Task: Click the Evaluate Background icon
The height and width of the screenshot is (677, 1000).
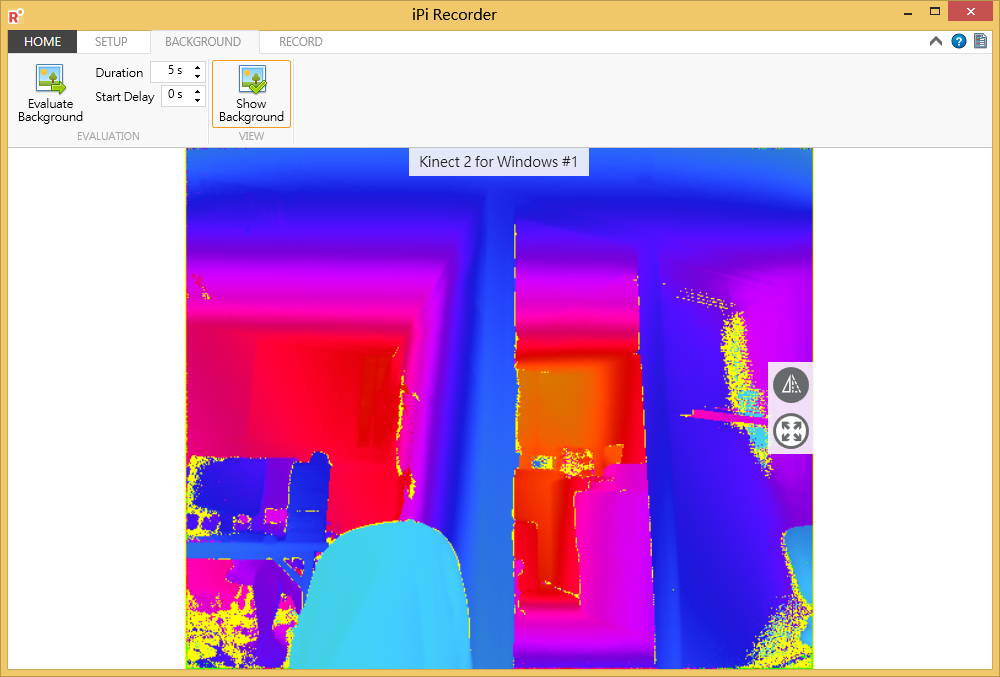Action: (50, 80)
